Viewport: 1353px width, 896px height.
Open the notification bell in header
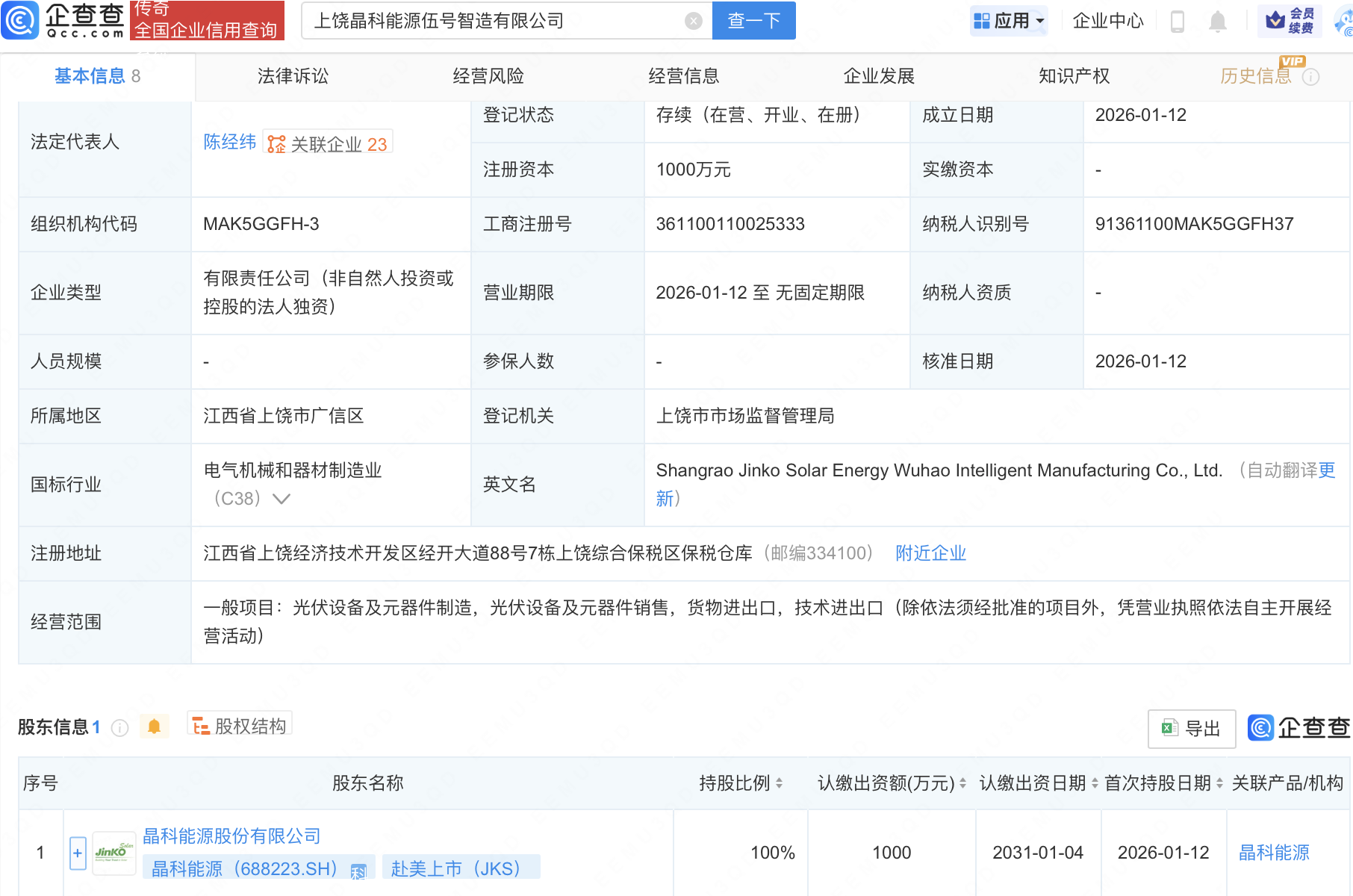[x=1217, y=21]
